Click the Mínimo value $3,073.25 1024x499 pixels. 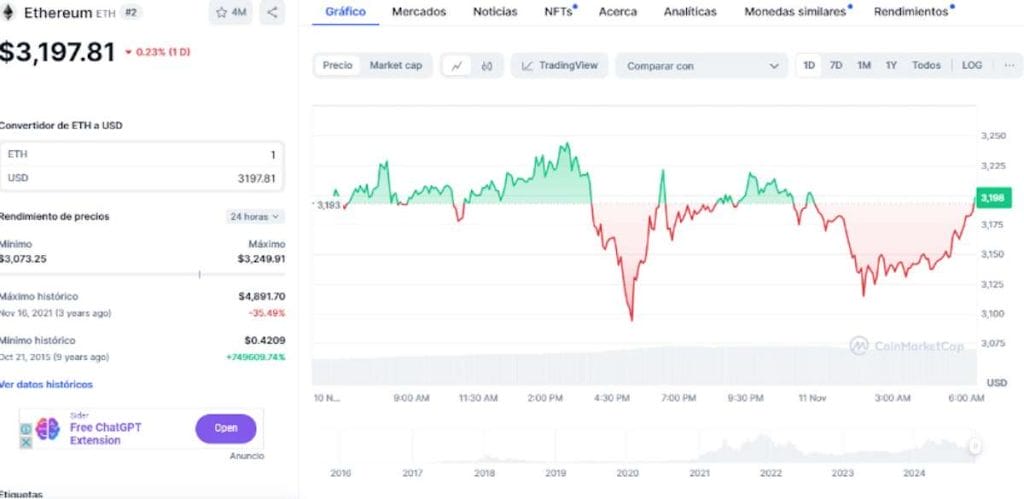[x=23, y=259]
